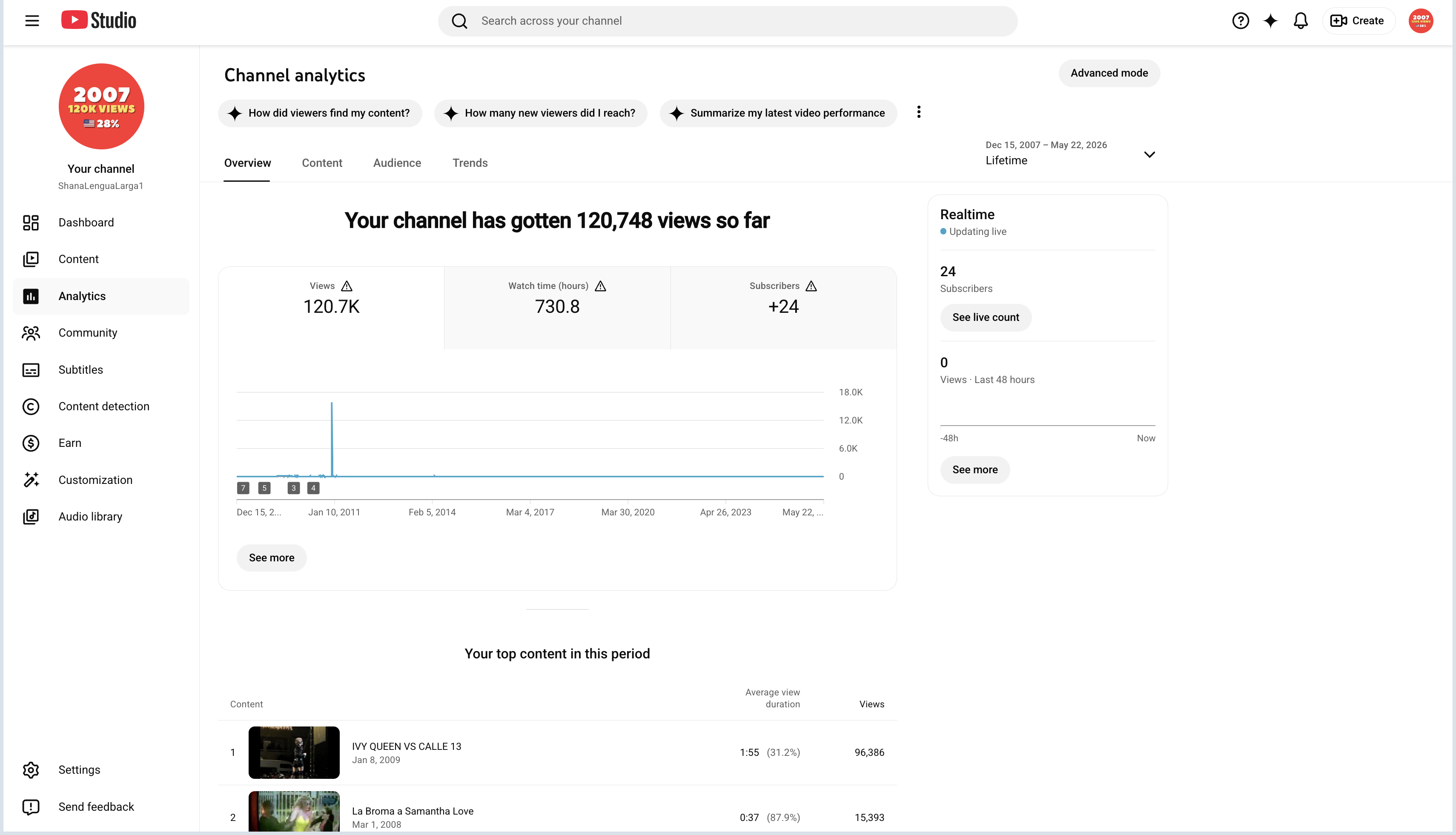This screenshot has height=835, width=1456.
Task: Click the La Broma a Samantha Love title
Action: tap(413, 812)
